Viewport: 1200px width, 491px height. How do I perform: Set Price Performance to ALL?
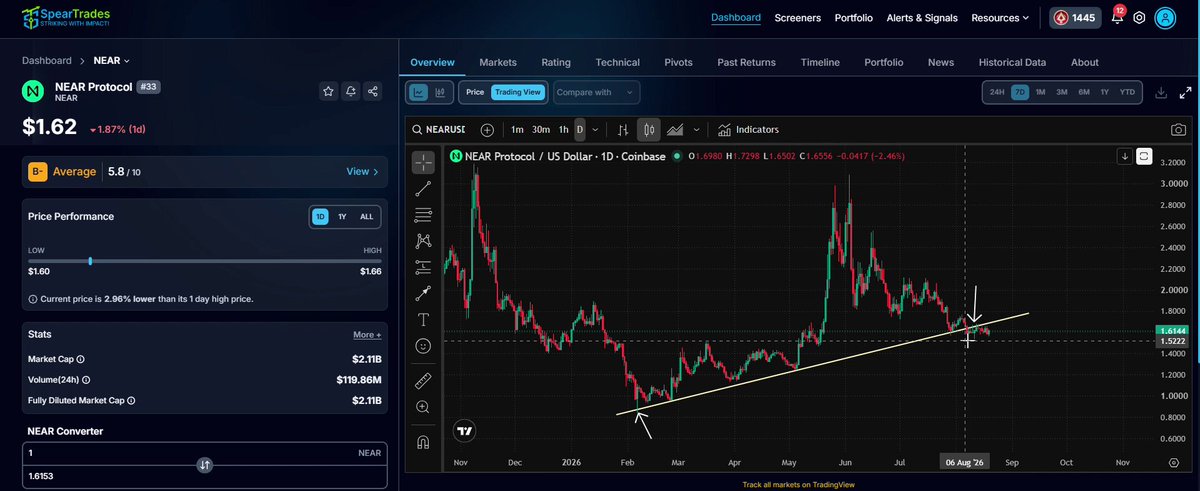pyautogui.click(x=366, y=216)
